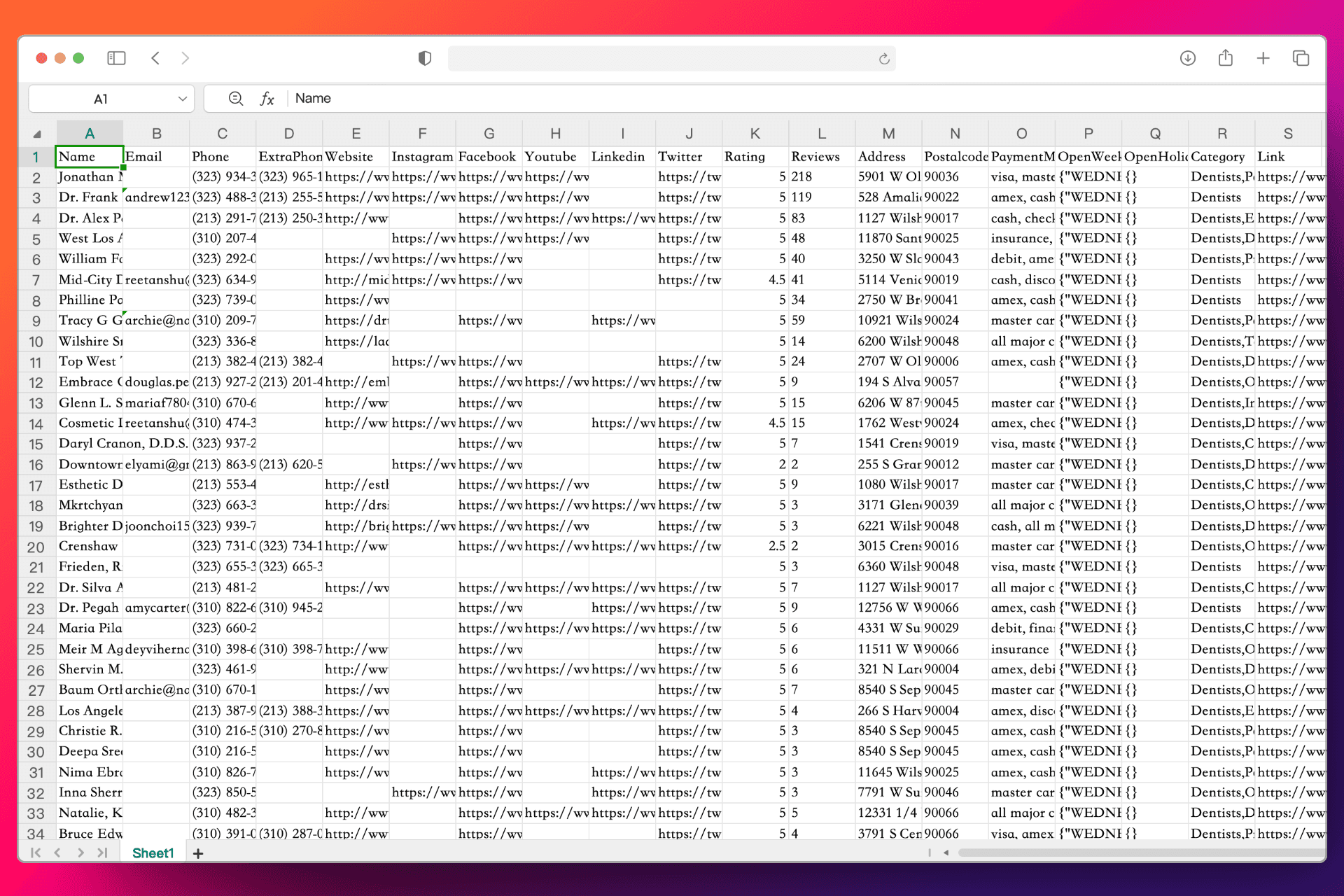Show the tab overview icon
1344x896 pixels.
coord(1301,58)
